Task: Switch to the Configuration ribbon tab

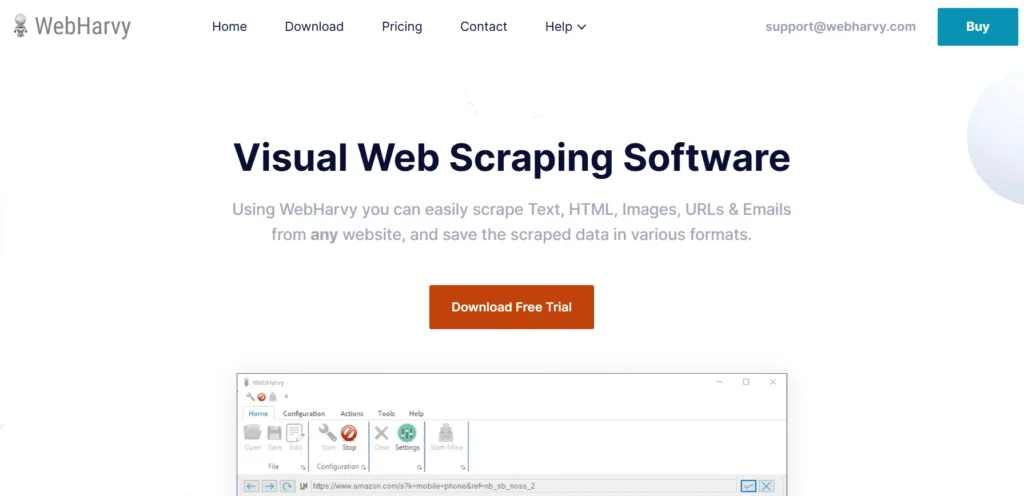Action: pos(304,414)
